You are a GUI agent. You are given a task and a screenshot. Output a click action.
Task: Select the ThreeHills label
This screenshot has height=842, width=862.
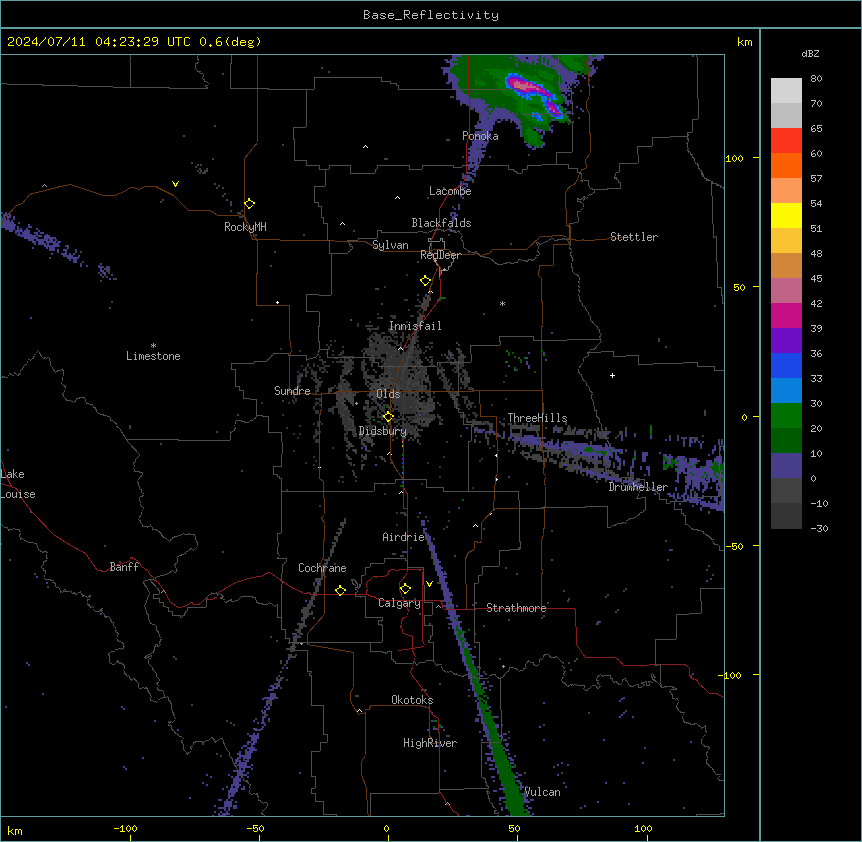pyautogui.click(x=537, y=418)
